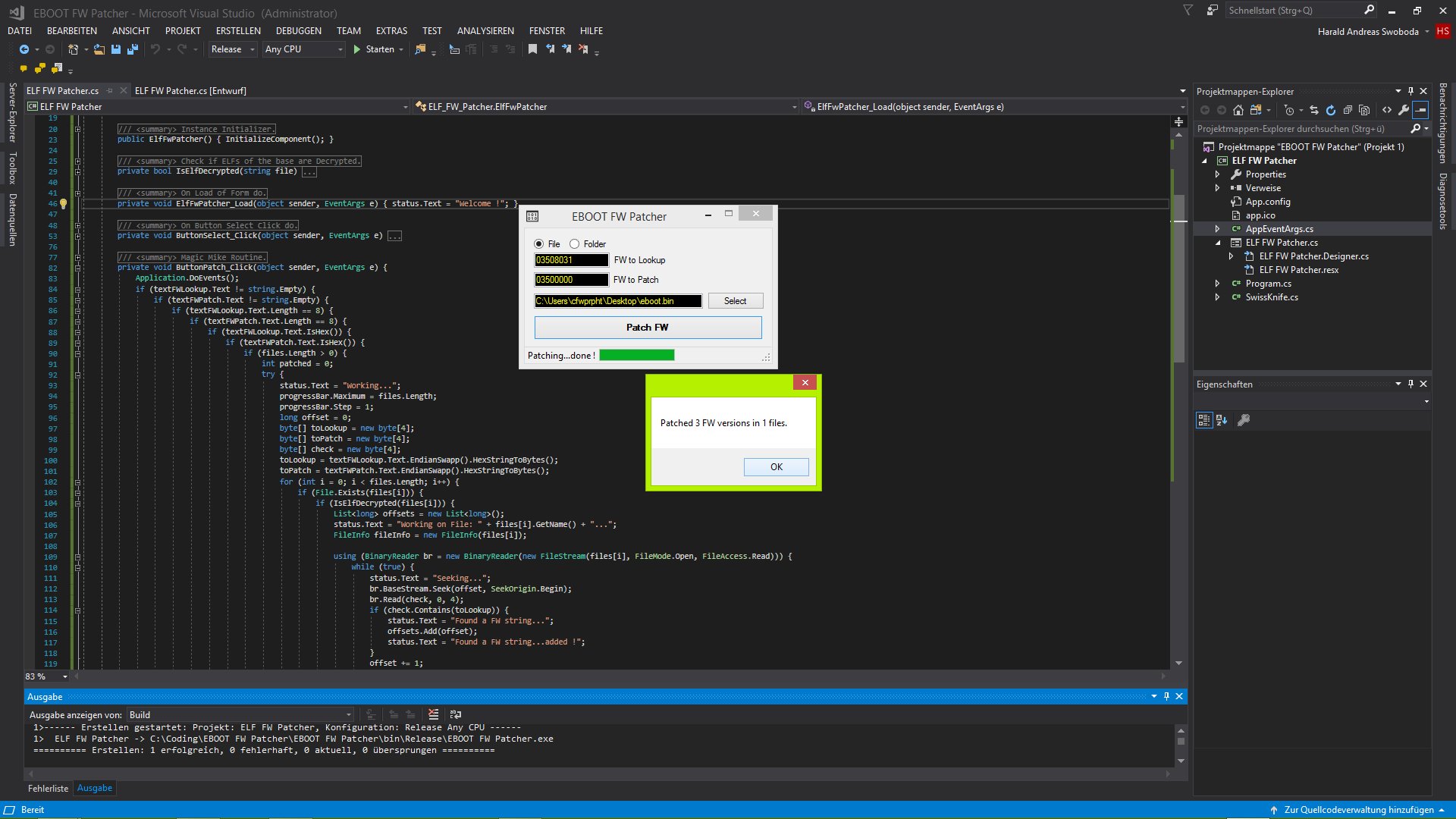Open the DATEI menu

tap(20, 31)
